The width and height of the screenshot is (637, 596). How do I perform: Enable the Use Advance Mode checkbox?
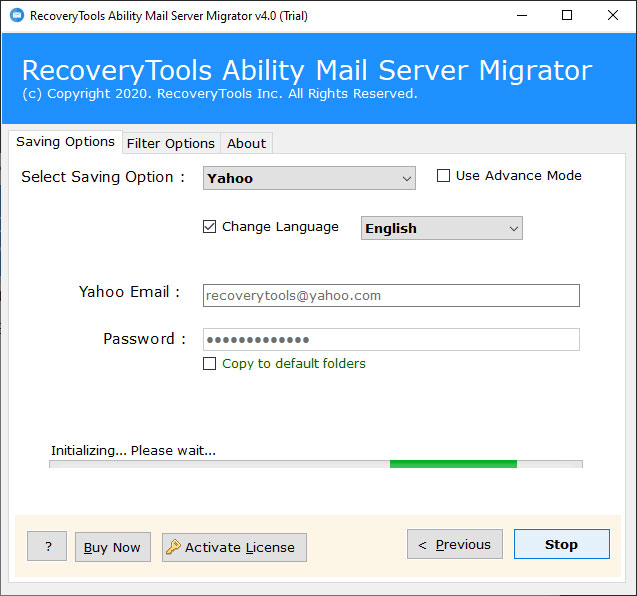(443, 176)
